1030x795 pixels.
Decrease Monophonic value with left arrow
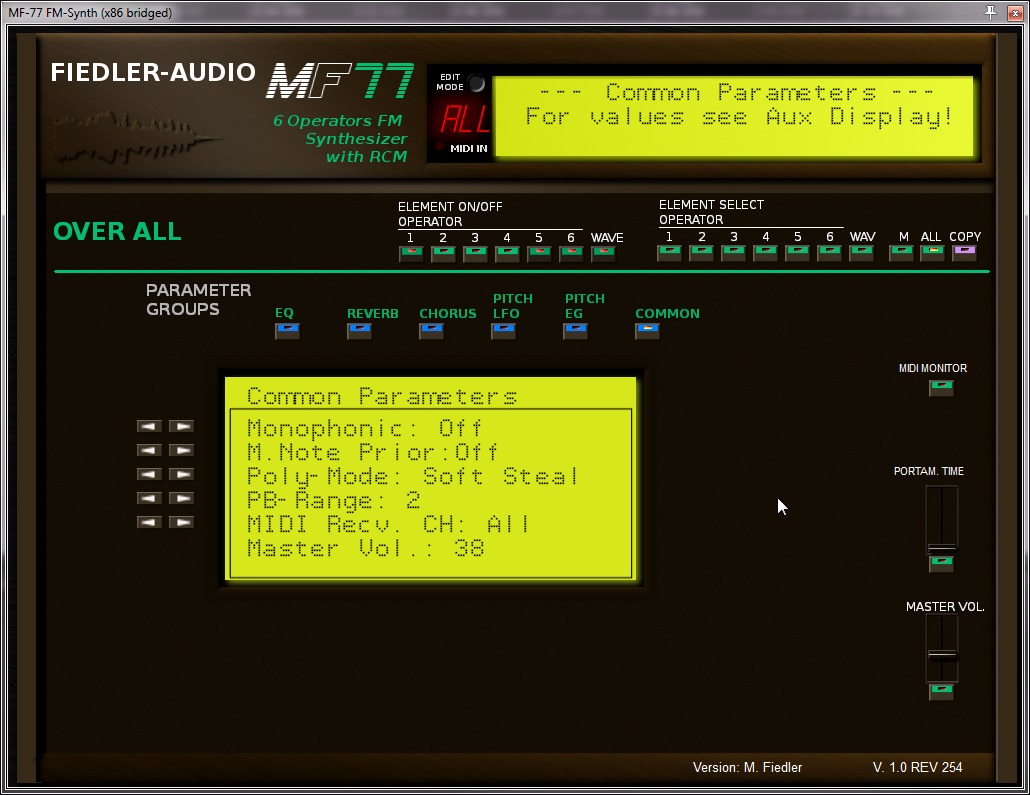point(149,426)
